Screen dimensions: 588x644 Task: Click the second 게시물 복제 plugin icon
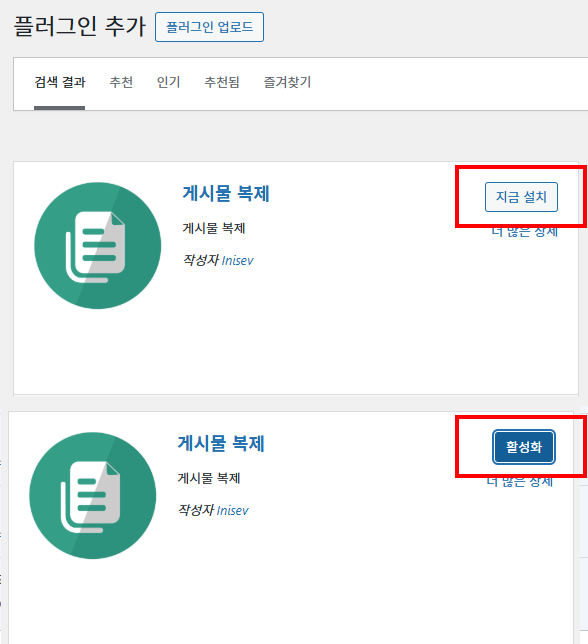click(93, 495)
